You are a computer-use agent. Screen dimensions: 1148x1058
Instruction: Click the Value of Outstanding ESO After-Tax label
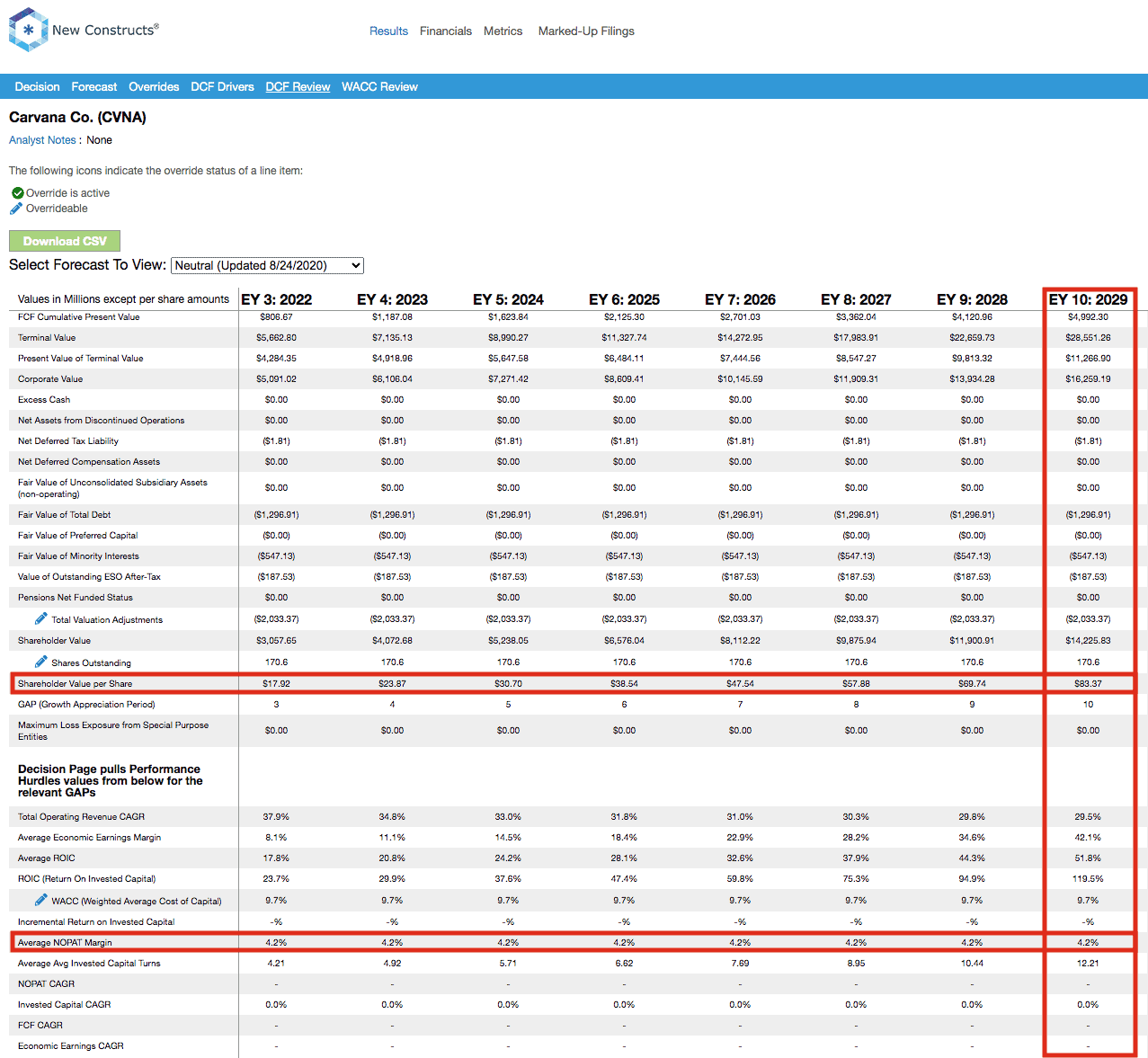(x=90, y=577)
